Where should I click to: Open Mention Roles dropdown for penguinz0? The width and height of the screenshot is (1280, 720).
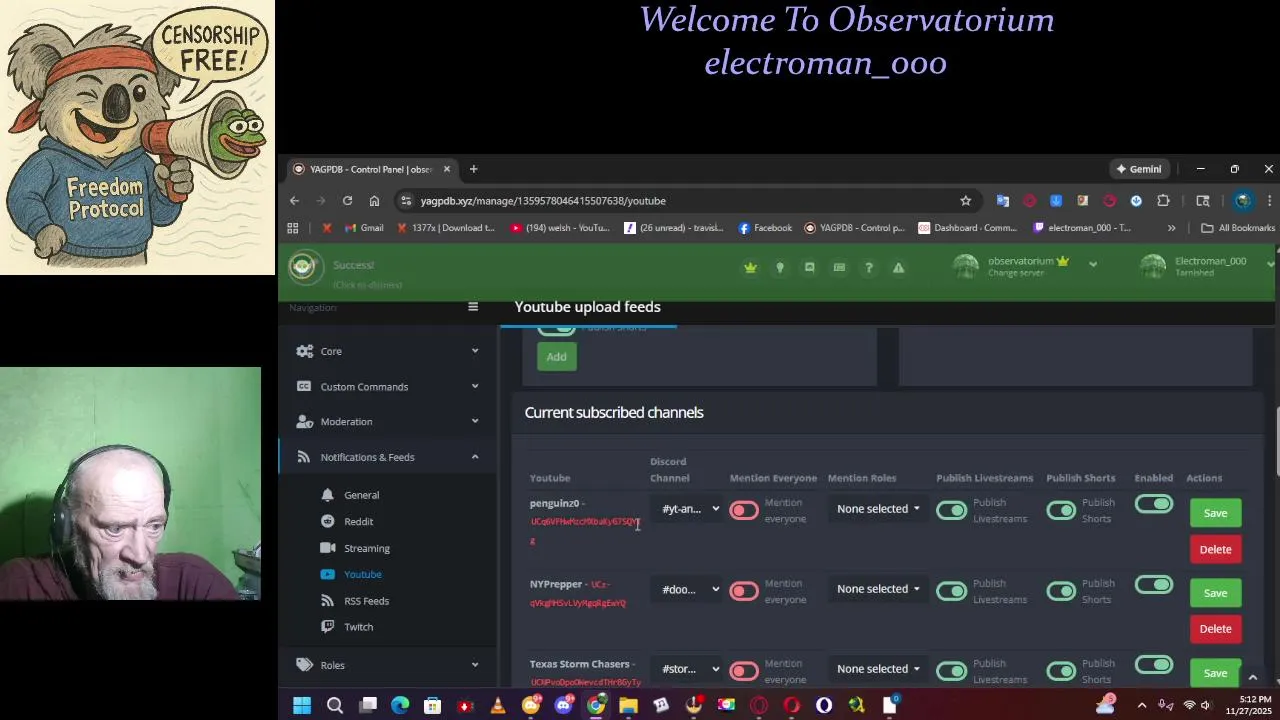click(878, 509)
